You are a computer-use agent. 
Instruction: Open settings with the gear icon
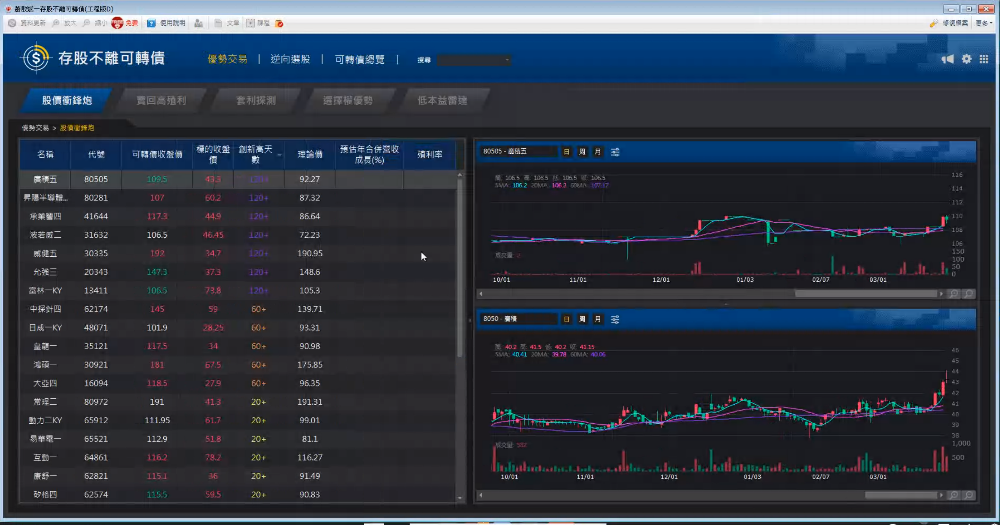(x=967, y=59)
